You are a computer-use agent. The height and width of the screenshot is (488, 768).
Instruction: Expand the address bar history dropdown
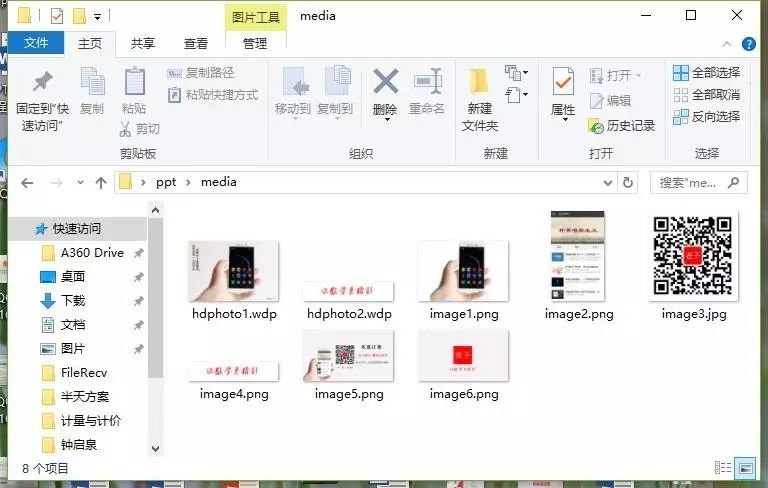[606, 183]
